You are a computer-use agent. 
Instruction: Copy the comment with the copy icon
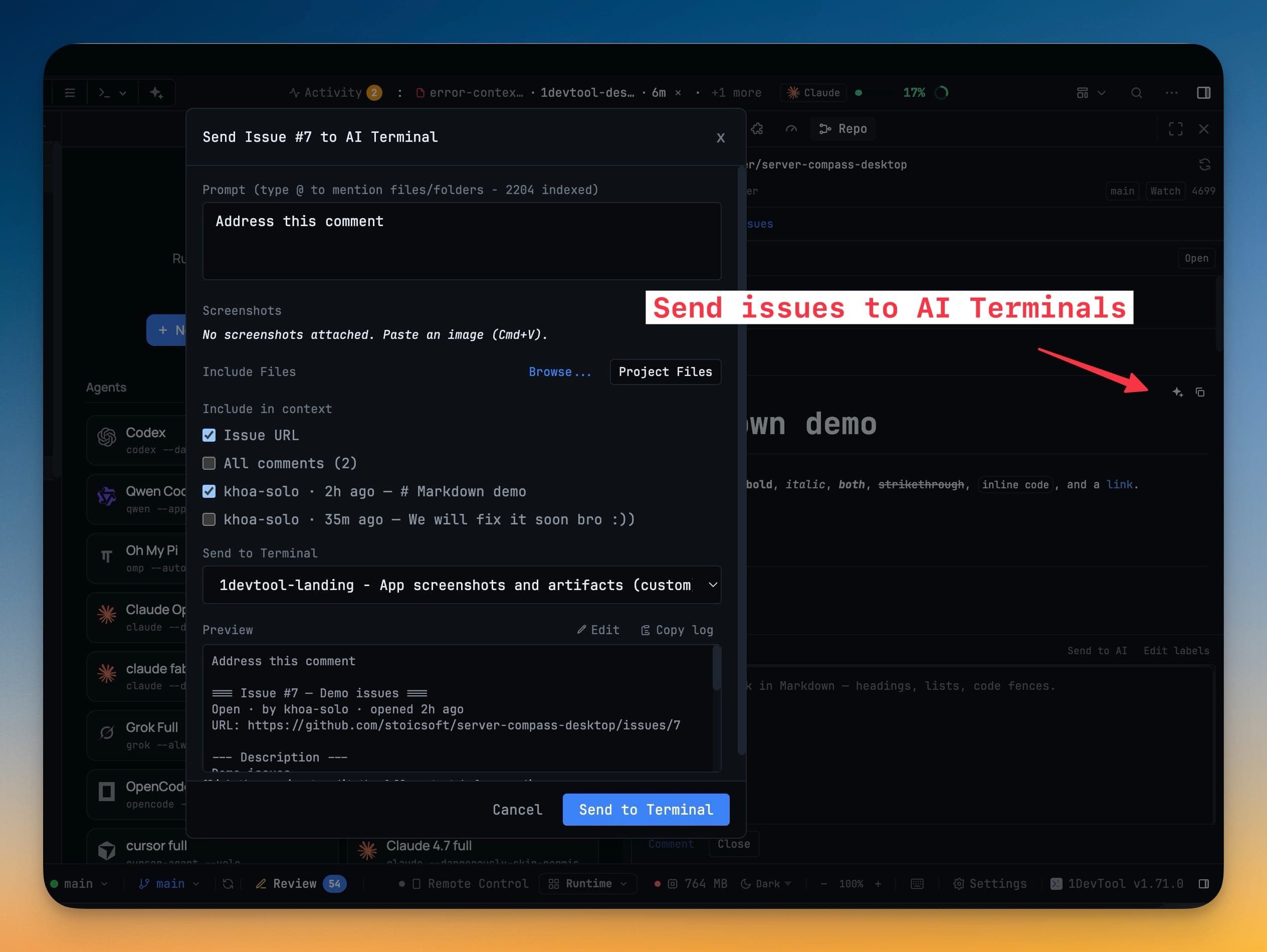[1200, 393]
